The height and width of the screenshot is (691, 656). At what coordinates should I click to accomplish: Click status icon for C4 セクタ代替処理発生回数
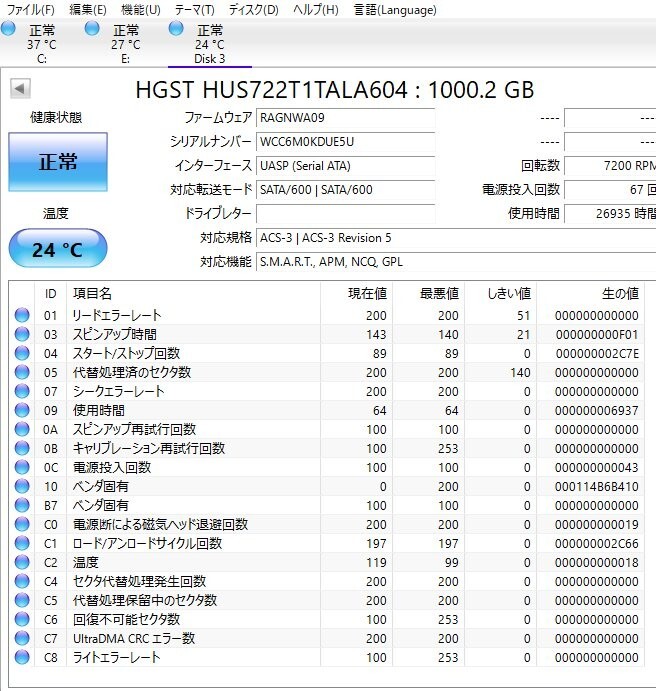tap(22, 581)
